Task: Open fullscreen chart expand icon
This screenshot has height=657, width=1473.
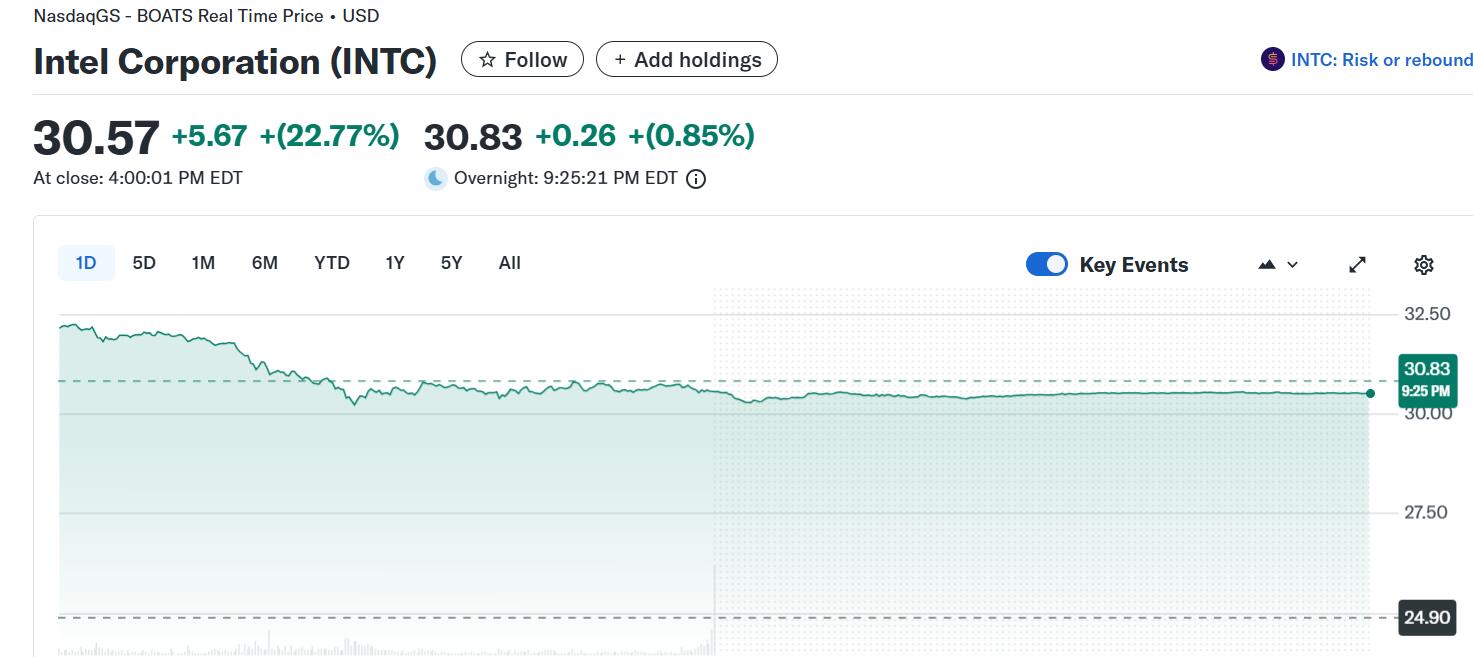Action: [1357, 265]
